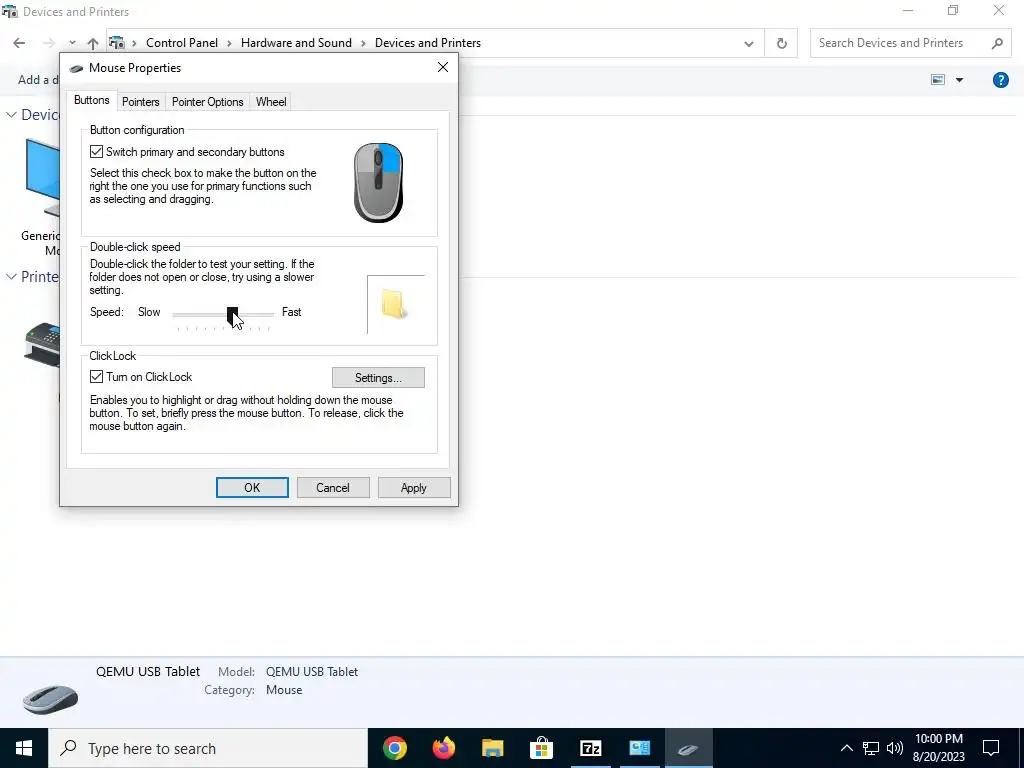This screenshot has height=768, width=1024.
Task: Expand the address bar history dropdown
Action: (x=748, y=44)
